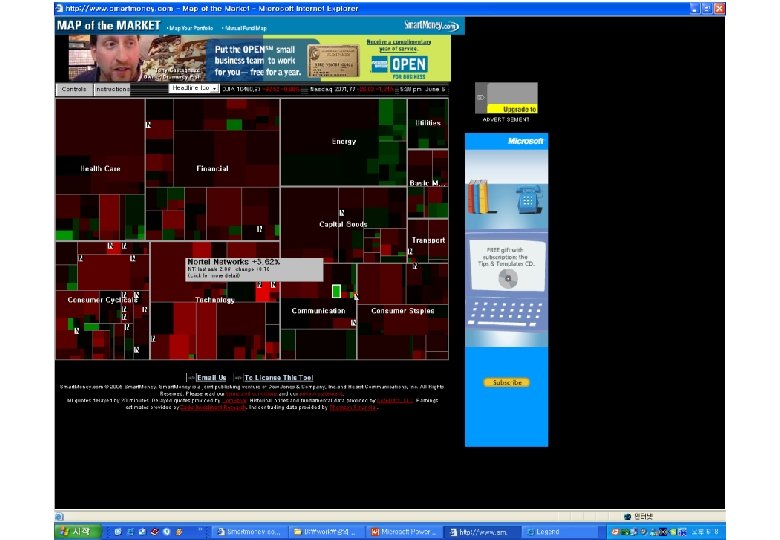Click the Utilities sector label
780x540 pixels.
tap(428, 123)
